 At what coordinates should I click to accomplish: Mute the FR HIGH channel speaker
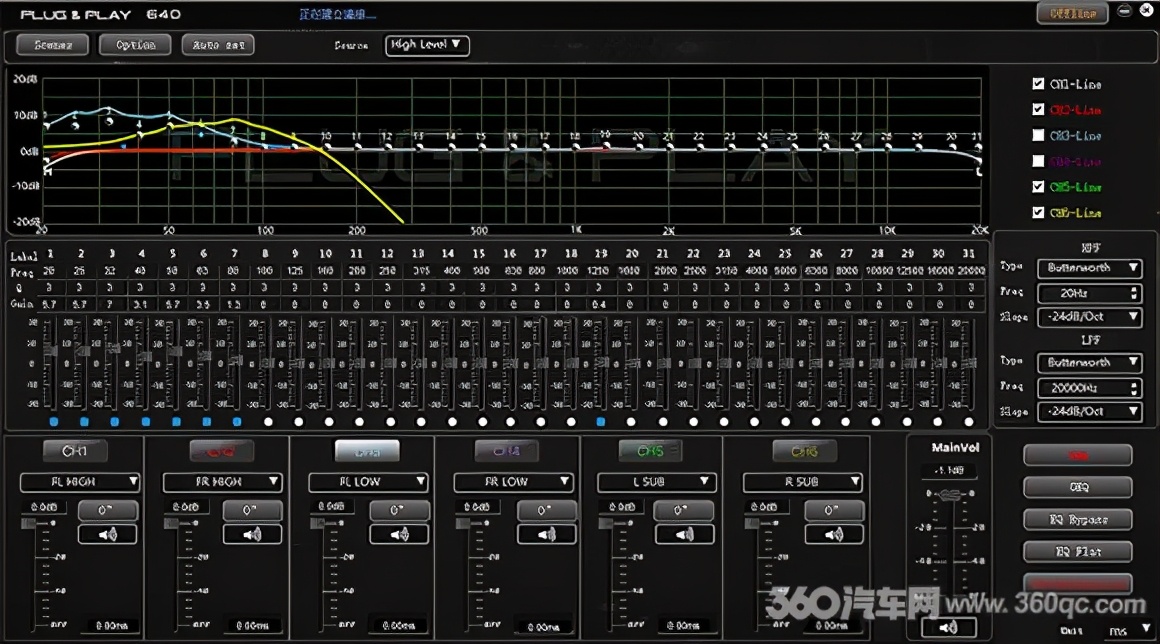(252, 534)
